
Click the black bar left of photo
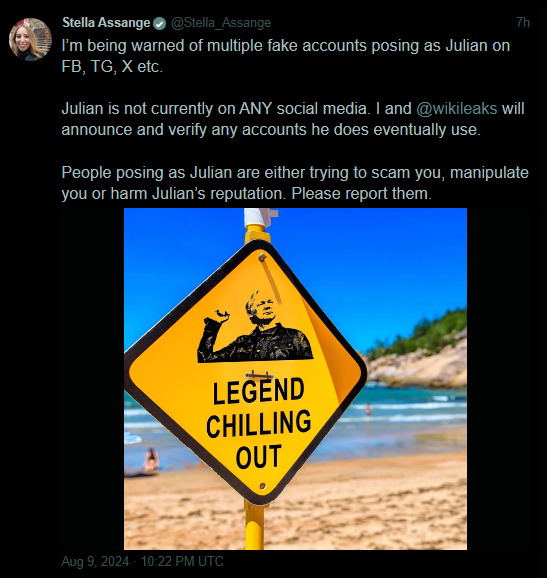coord(93,379)
